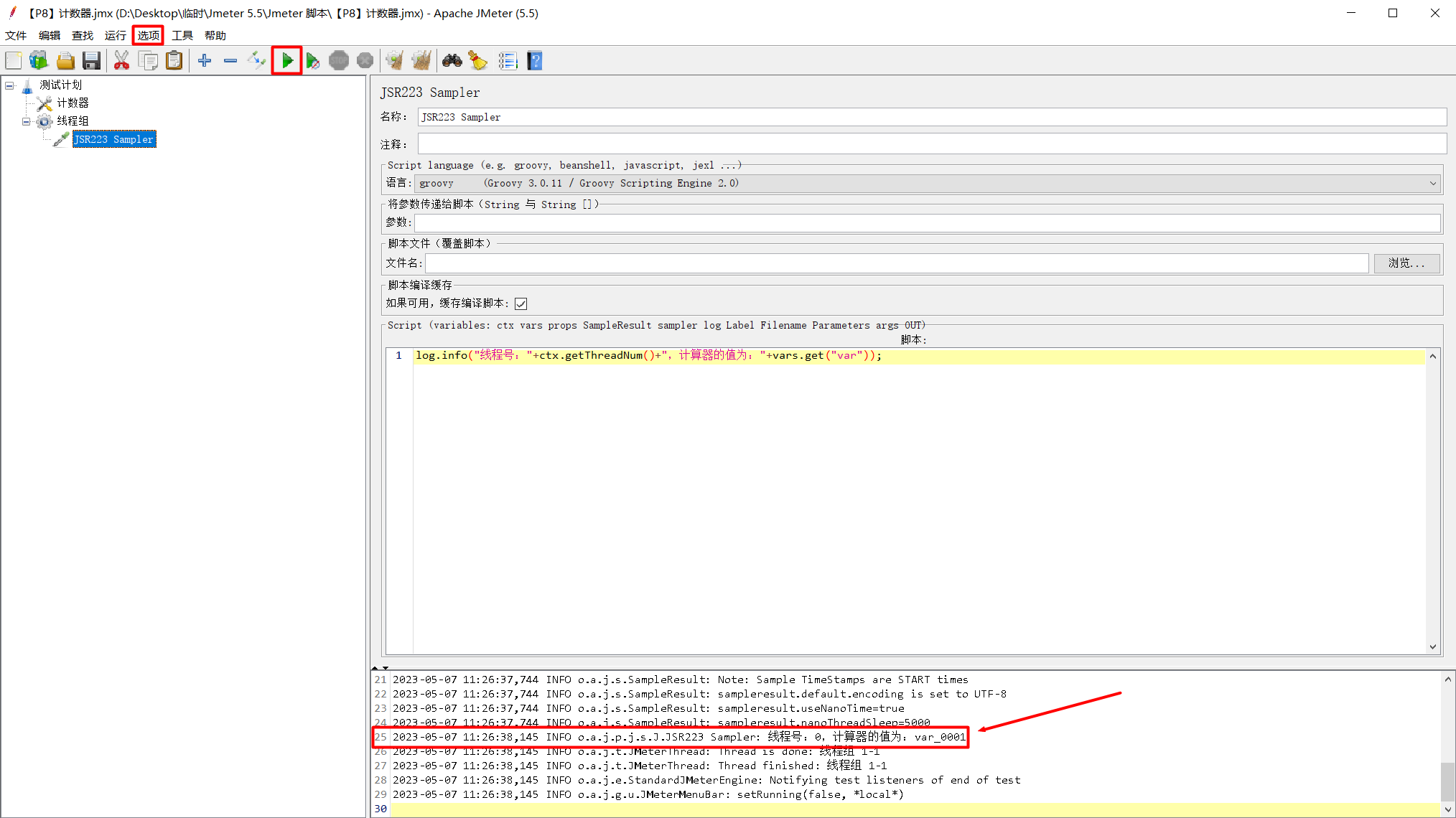Open the 帮助 menu
This screenshot has width=1456, height=818.
click(215, 35)
